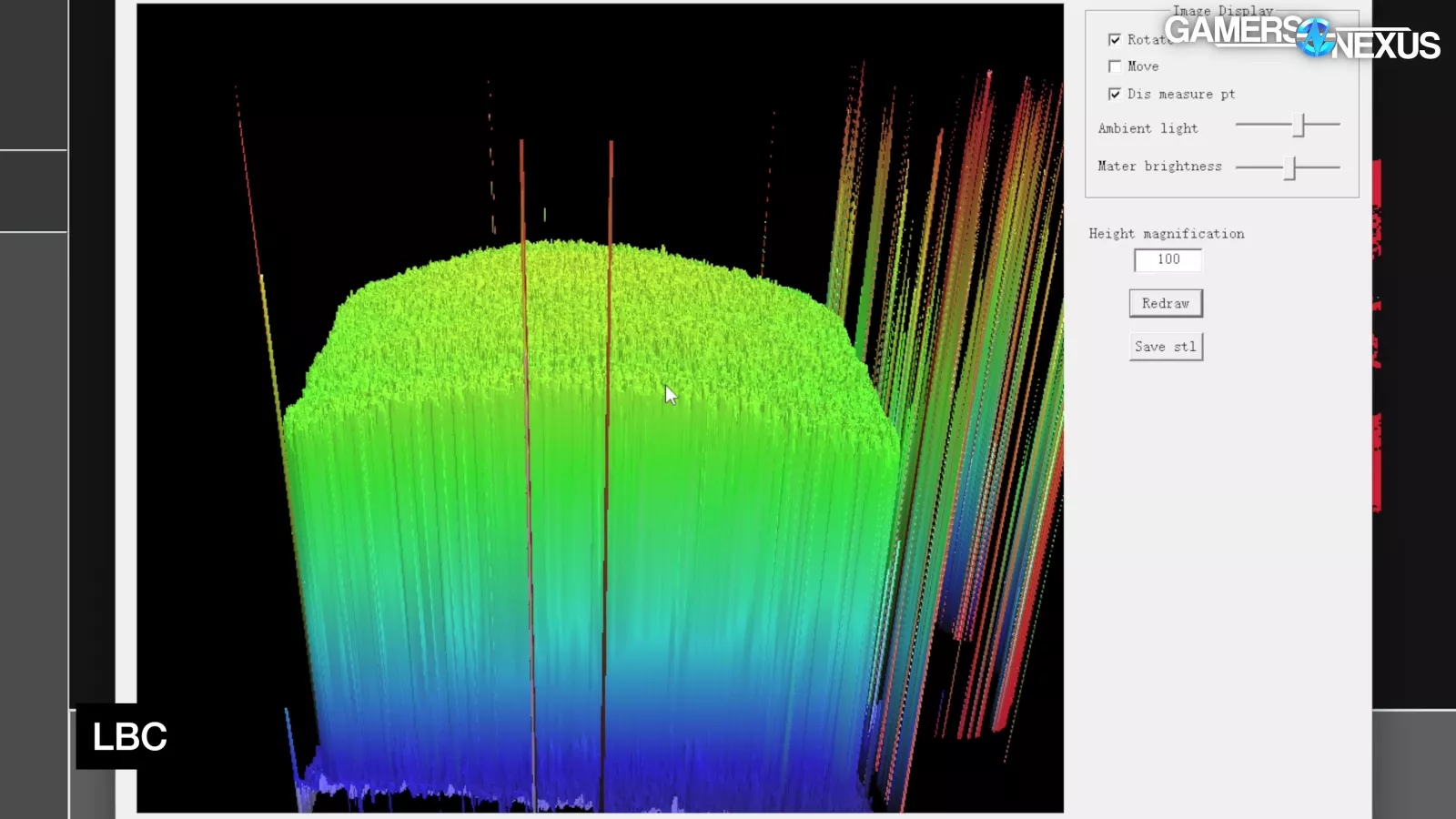Screen dimensions: 1456x819
Task: Click the Ambient light label text
Action: (x=1148, y=128)
